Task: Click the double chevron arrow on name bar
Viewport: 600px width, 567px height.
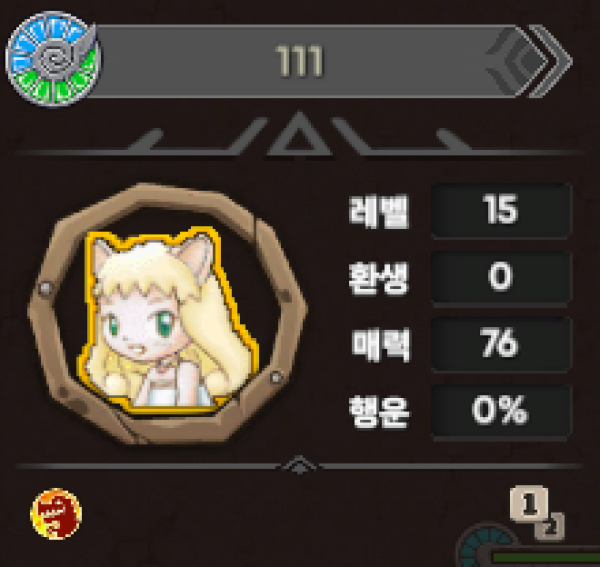Action: 551,61
